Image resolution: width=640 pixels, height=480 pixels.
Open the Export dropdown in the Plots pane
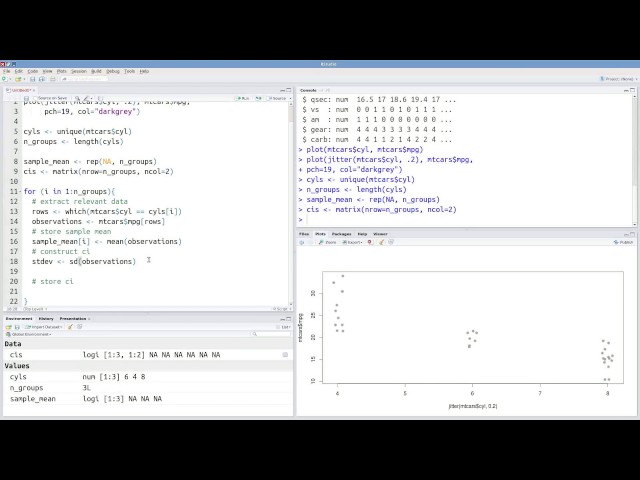pyautogui.click(x=352, y=242)
